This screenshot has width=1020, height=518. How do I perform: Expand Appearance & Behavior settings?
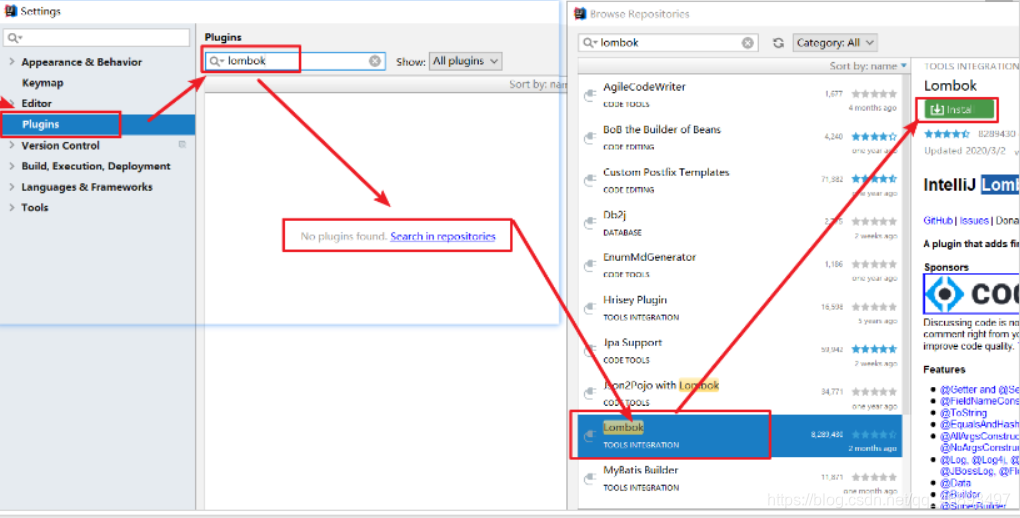12,62
